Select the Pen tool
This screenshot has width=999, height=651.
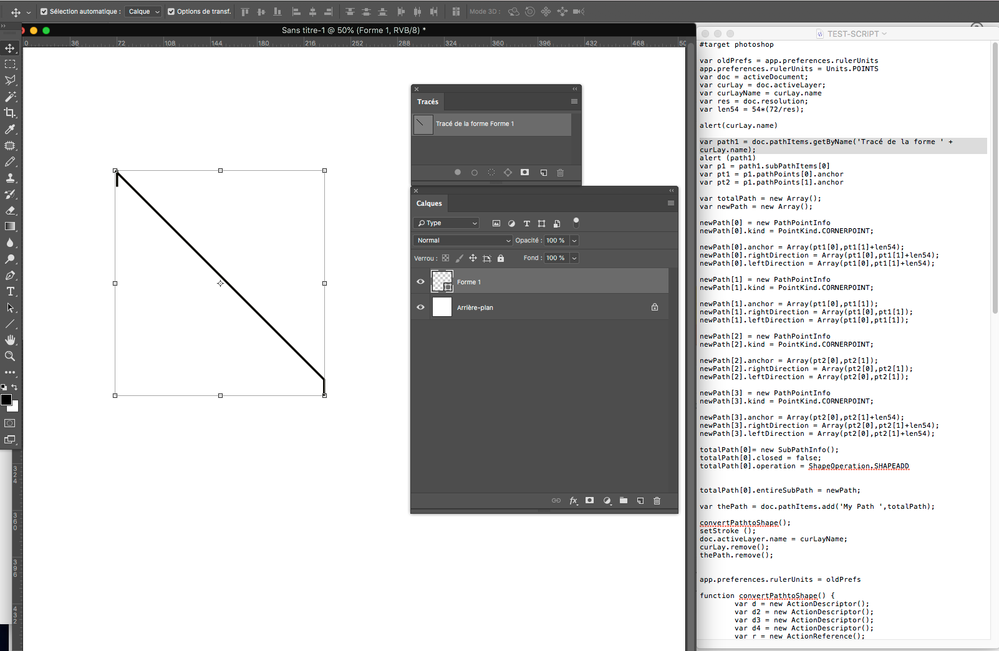[10, 276]
